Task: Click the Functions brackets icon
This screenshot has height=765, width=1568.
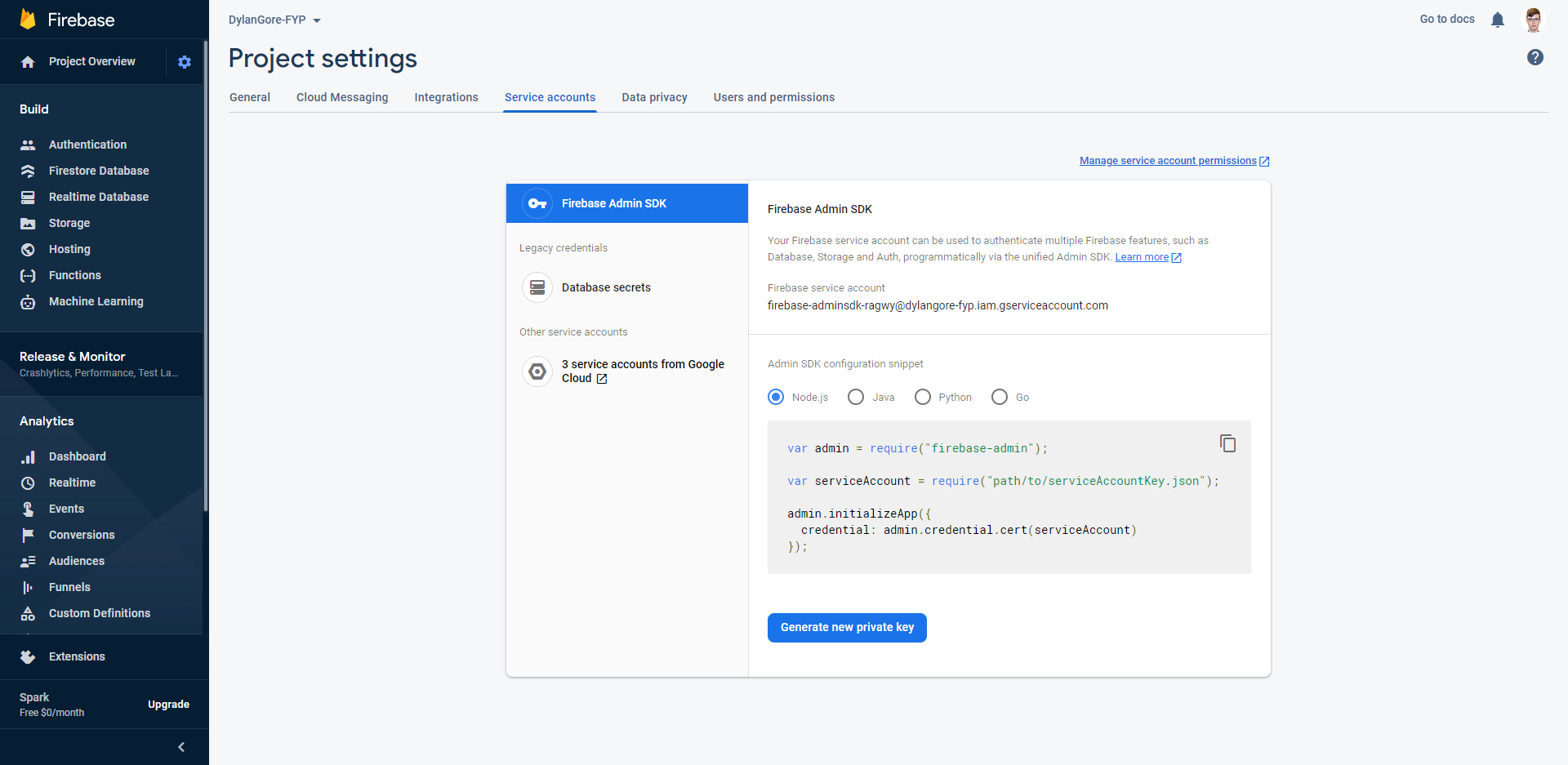Action: pos(28,275)
